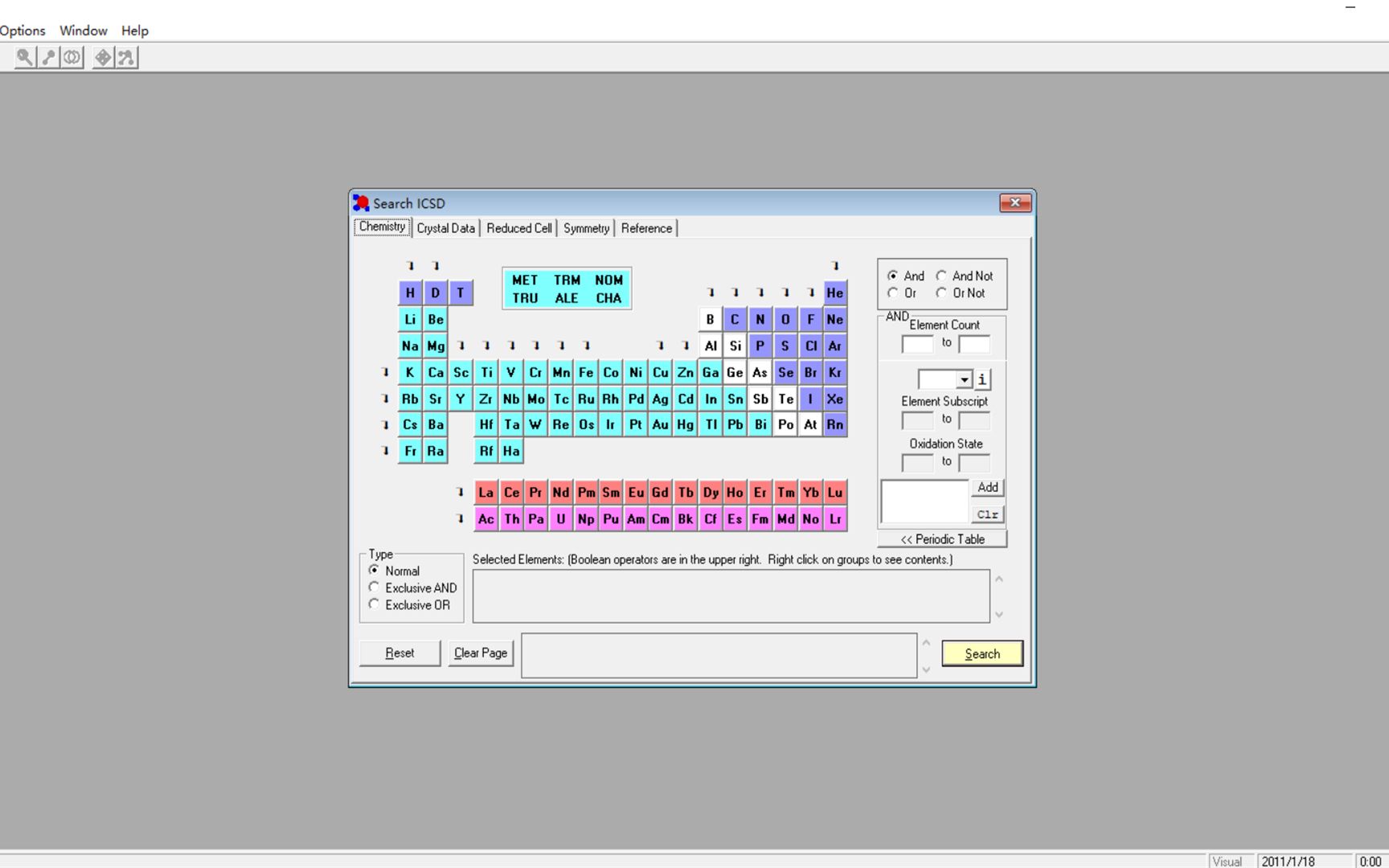Click the row arrow left of francium (Fr)
This screenshot has width=1389, height=868.
[x=385, y=451]
